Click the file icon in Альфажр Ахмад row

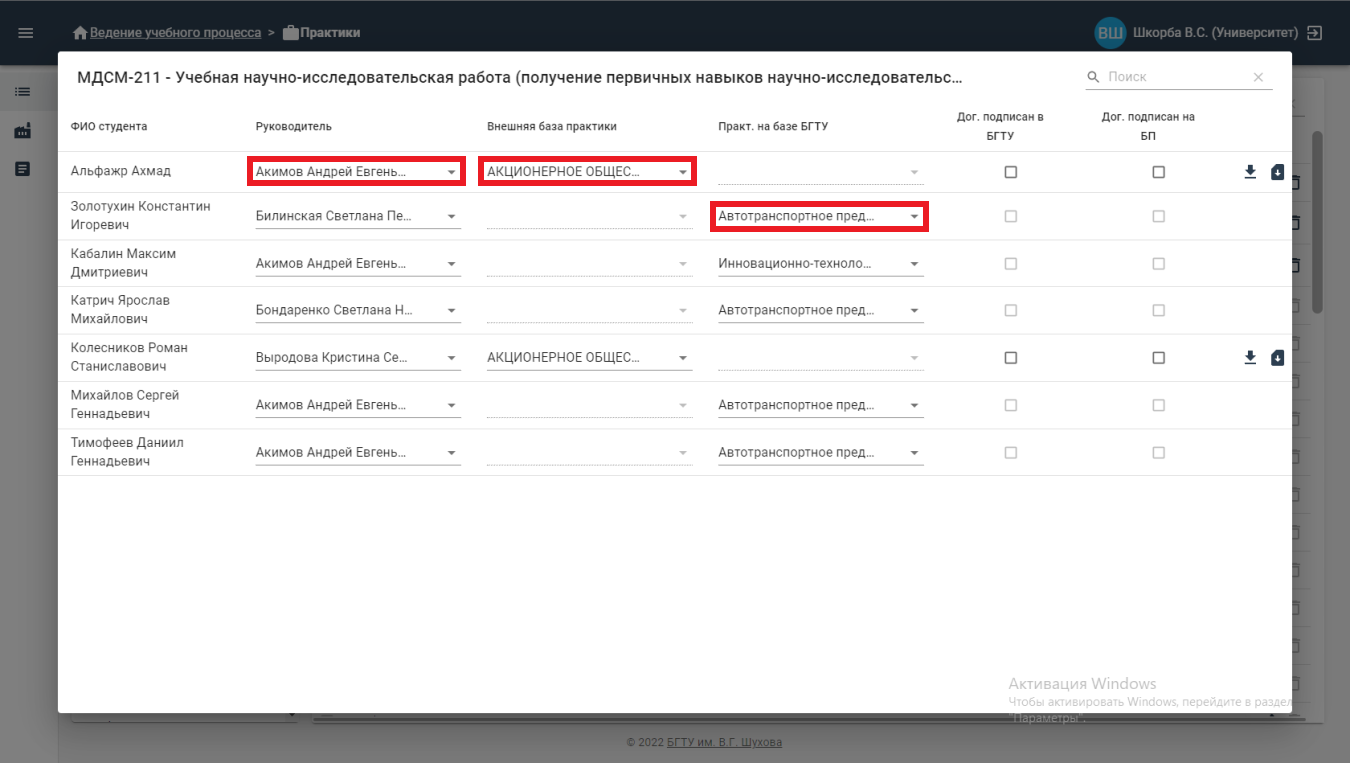pyautogui.click(x=1277, y=172)
